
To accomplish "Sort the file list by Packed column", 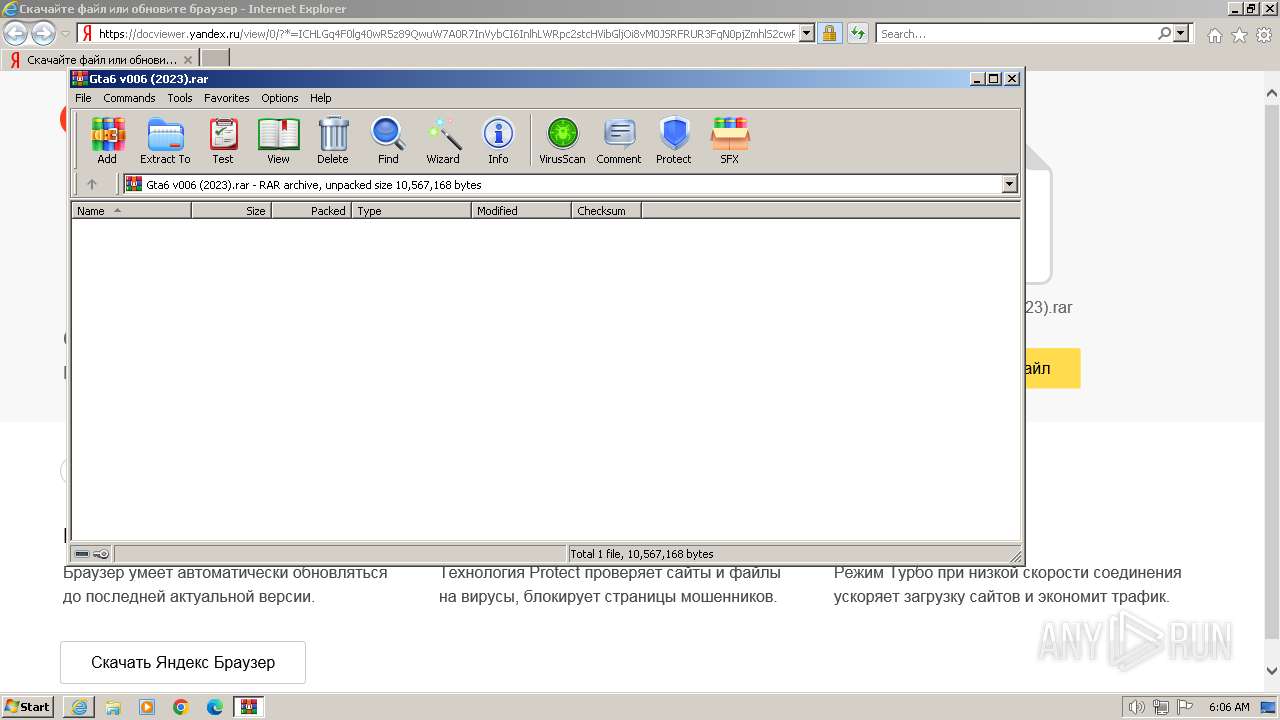I will point(311,211).
